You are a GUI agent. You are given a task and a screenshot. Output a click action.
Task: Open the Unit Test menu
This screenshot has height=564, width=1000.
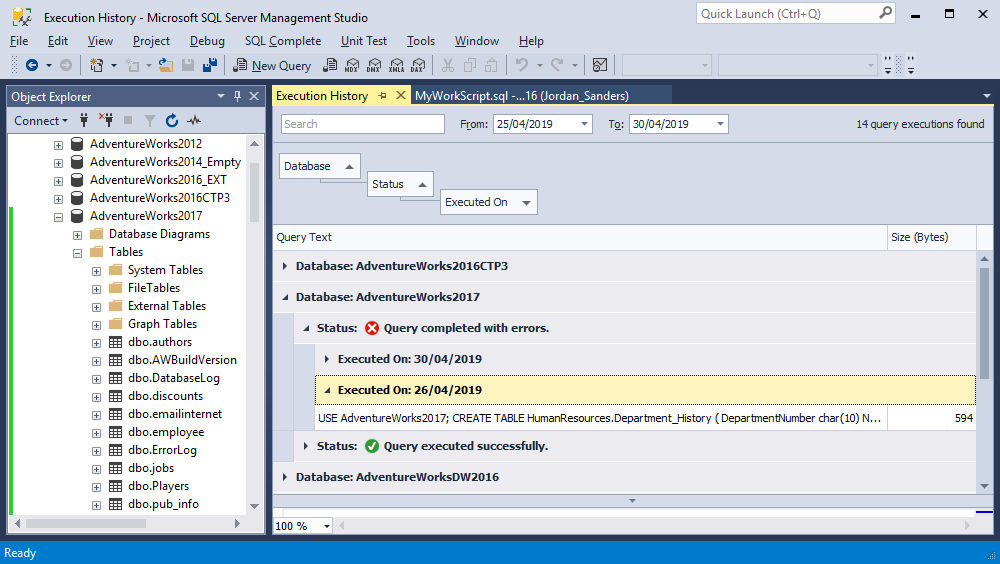(x=364, y=41)
